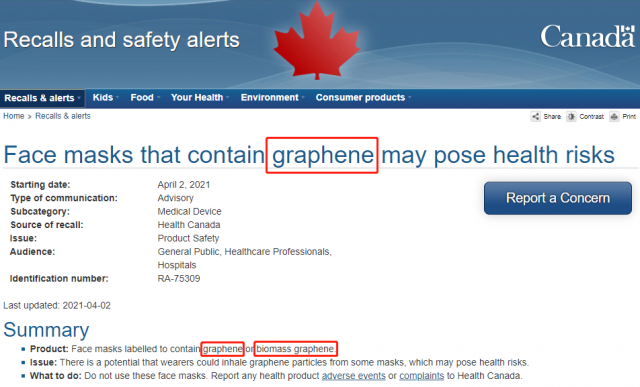Click the Share icon
This screenshot has width=640, height=387.
pos(536,116)
